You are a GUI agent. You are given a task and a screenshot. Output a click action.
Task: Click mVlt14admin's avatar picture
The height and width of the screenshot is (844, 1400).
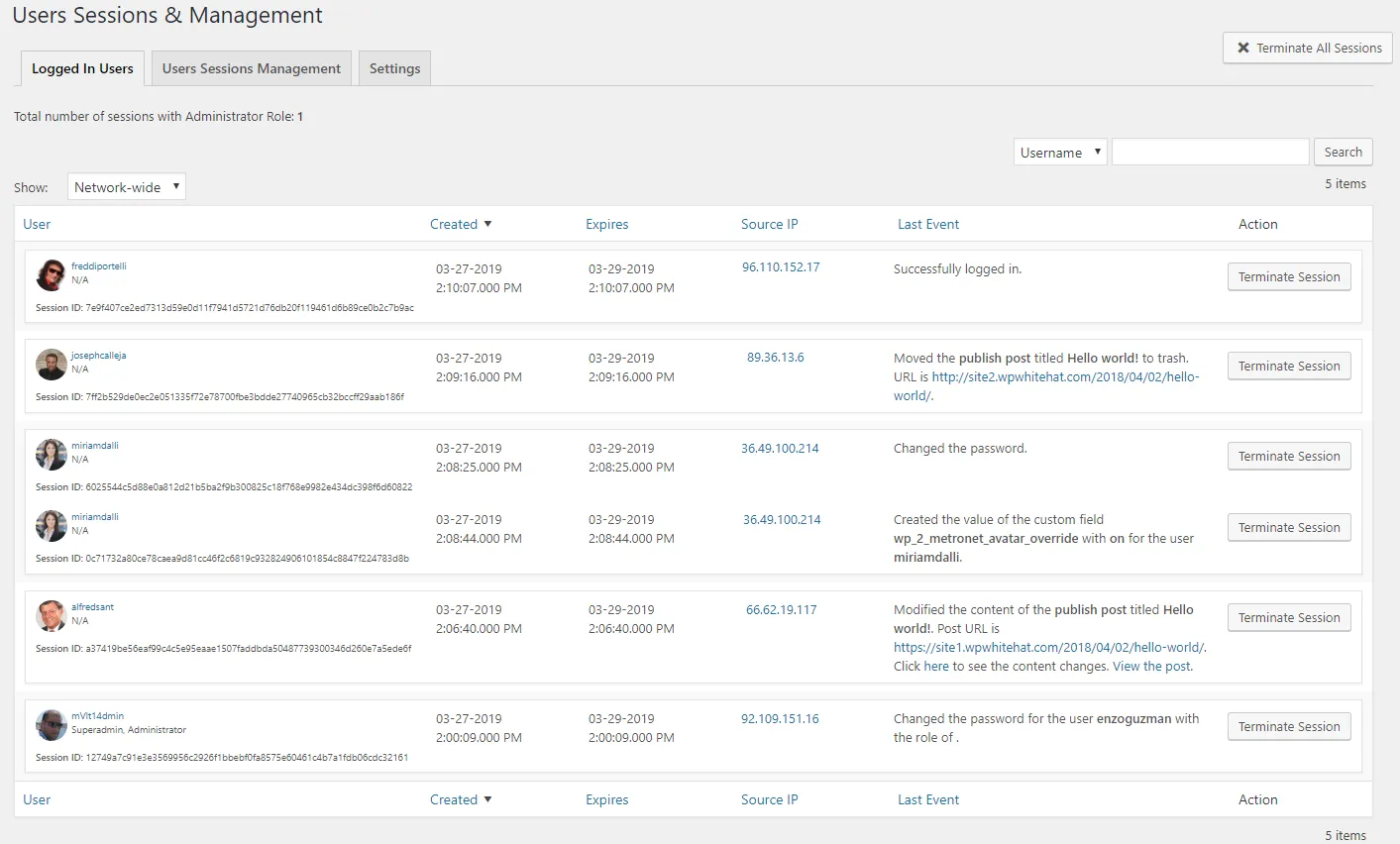(51, 725)
